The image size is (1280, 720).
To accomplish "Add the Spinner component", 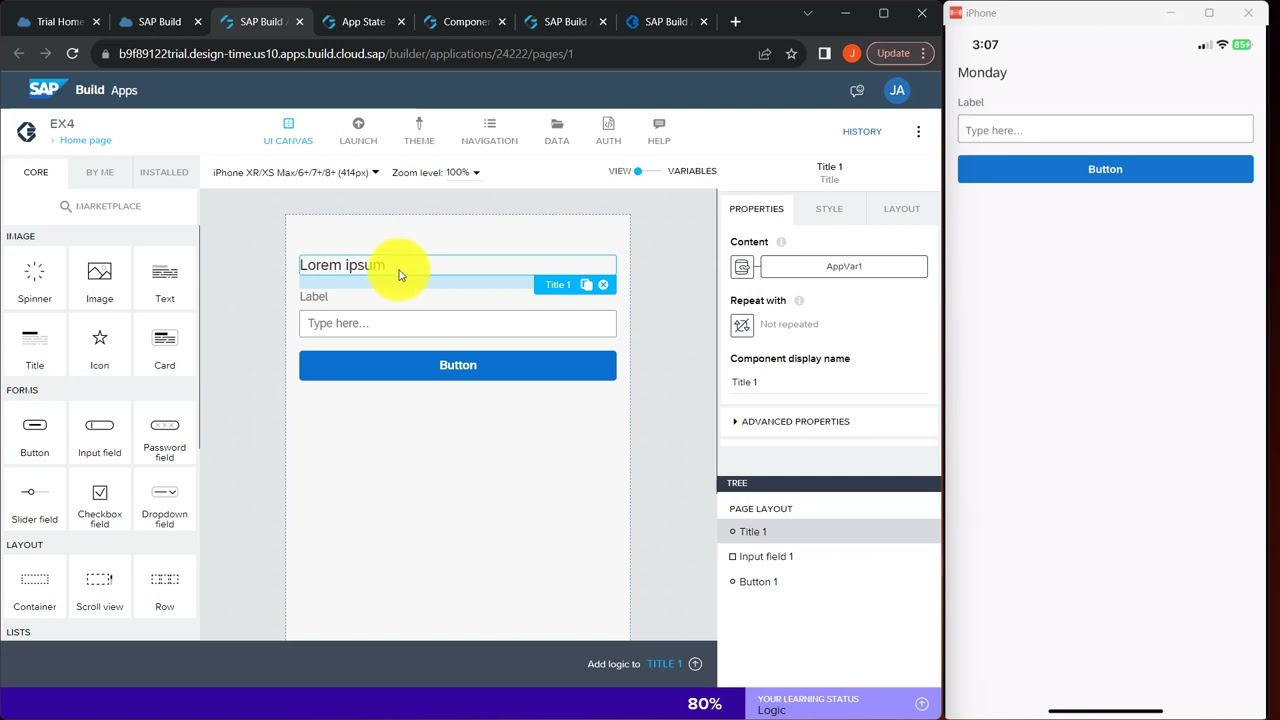I will [34, 280].
